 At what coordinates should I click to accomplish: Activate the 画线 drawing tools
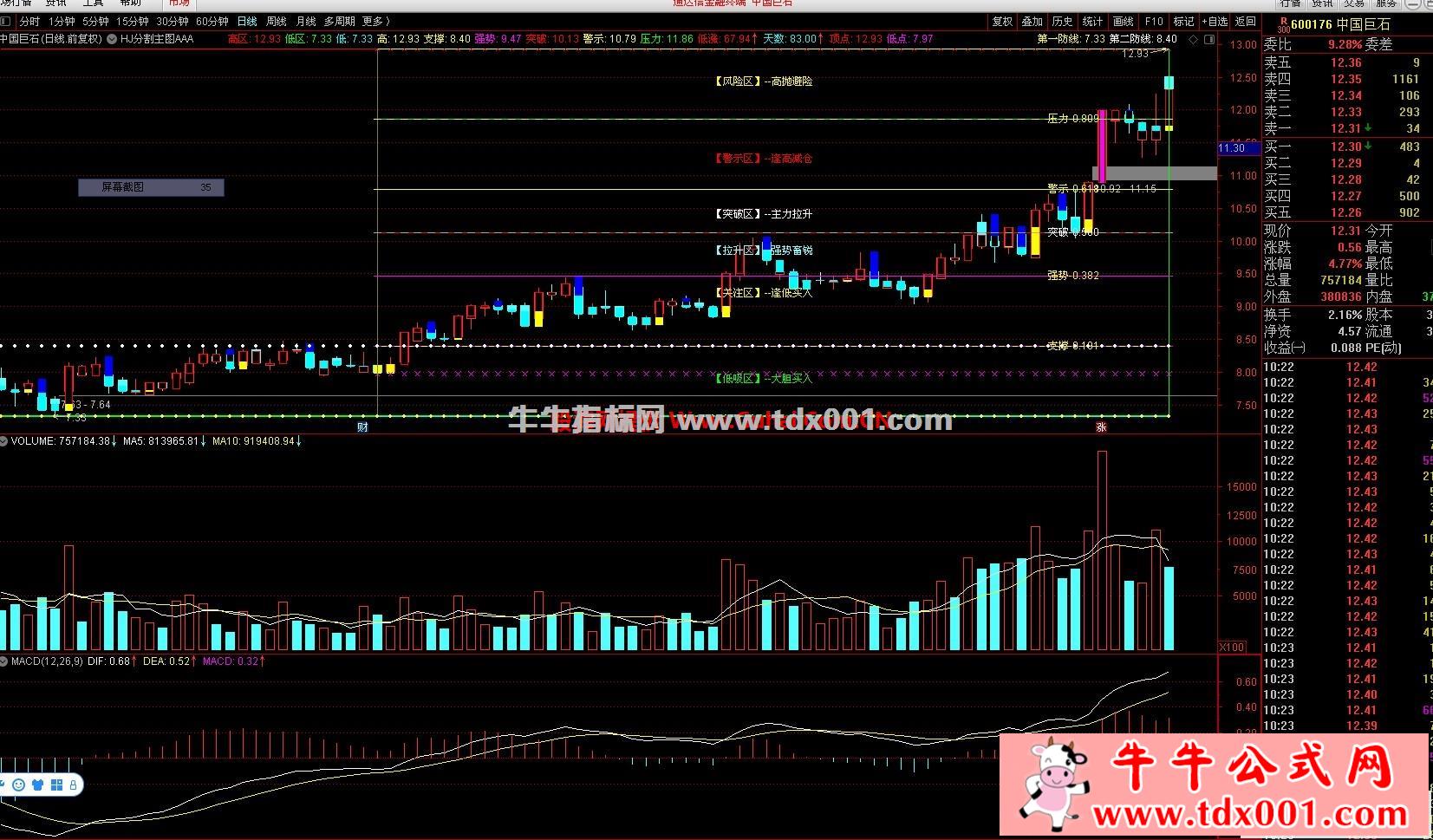click(1124, 22)
